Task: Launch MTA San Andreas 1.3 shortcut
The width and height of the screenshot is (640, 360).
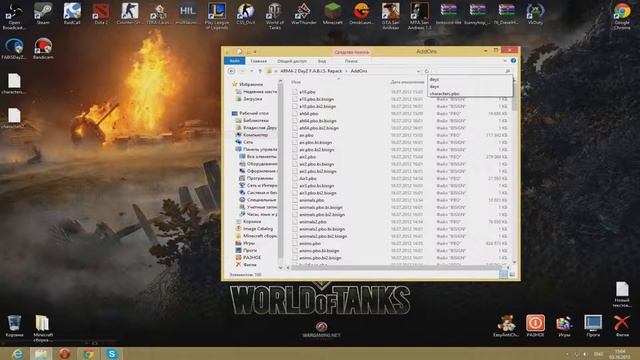Action: coord(419,16)
